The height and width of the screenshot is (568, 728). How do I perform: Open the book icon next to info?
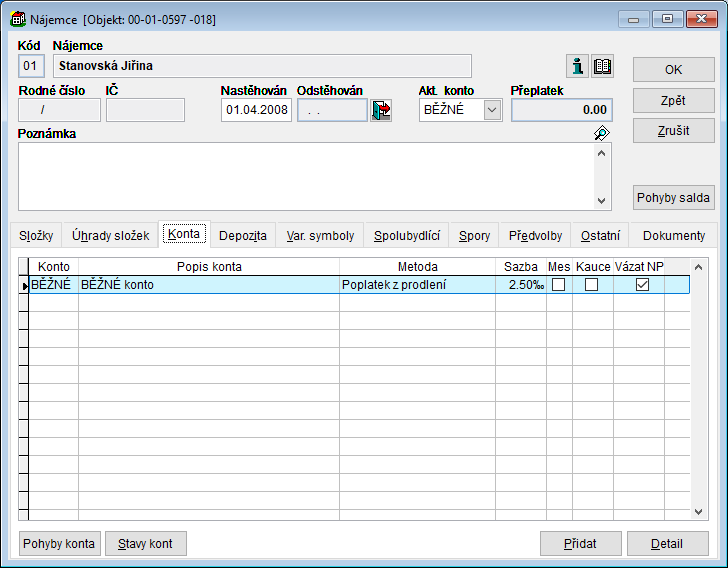coord(603,66)
